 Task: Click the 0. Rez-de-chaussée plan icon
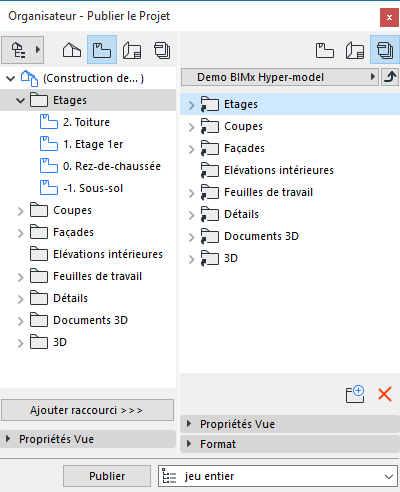coord(49,166)
